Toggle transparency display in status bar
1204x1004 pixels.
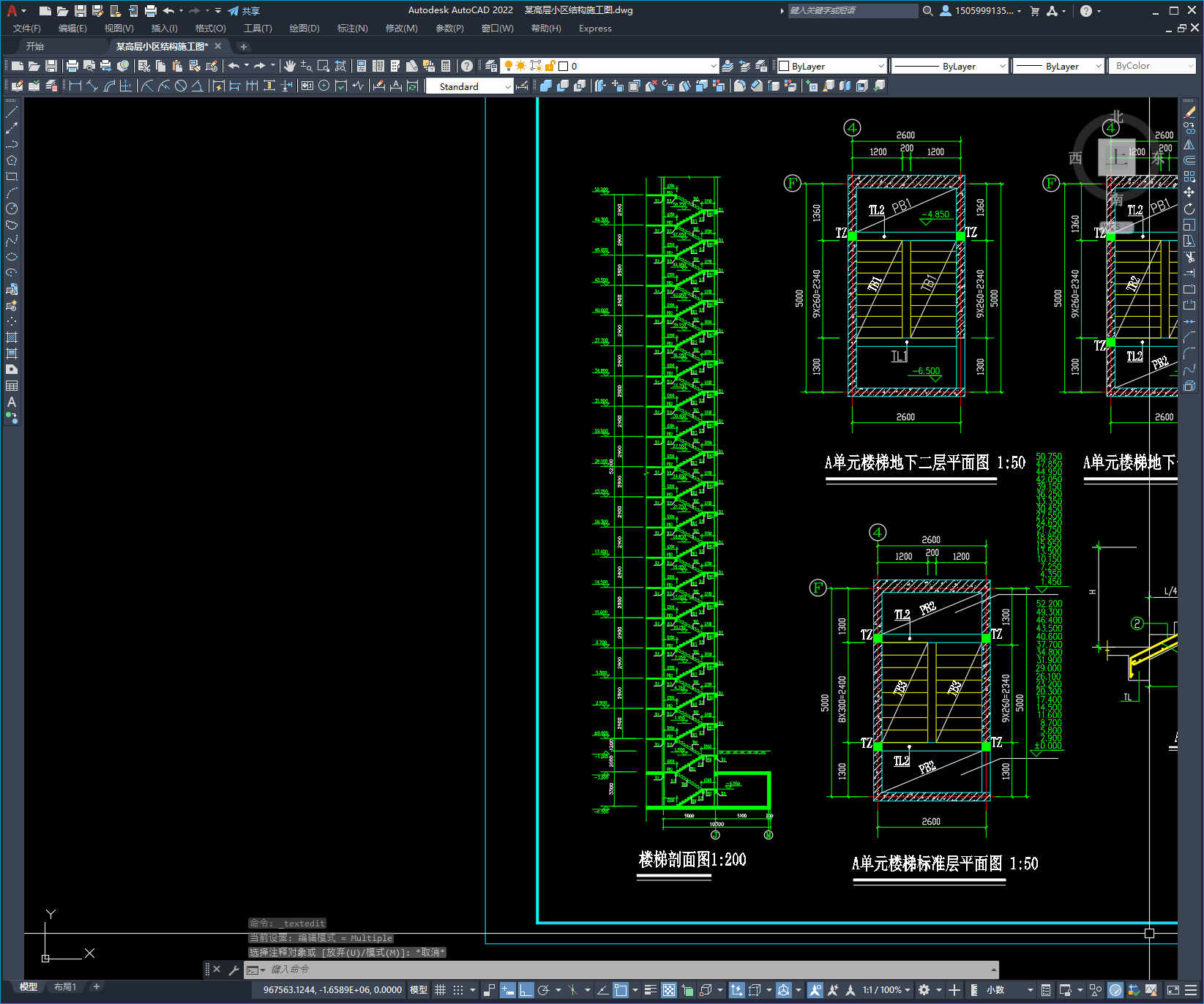pos(668,990)
